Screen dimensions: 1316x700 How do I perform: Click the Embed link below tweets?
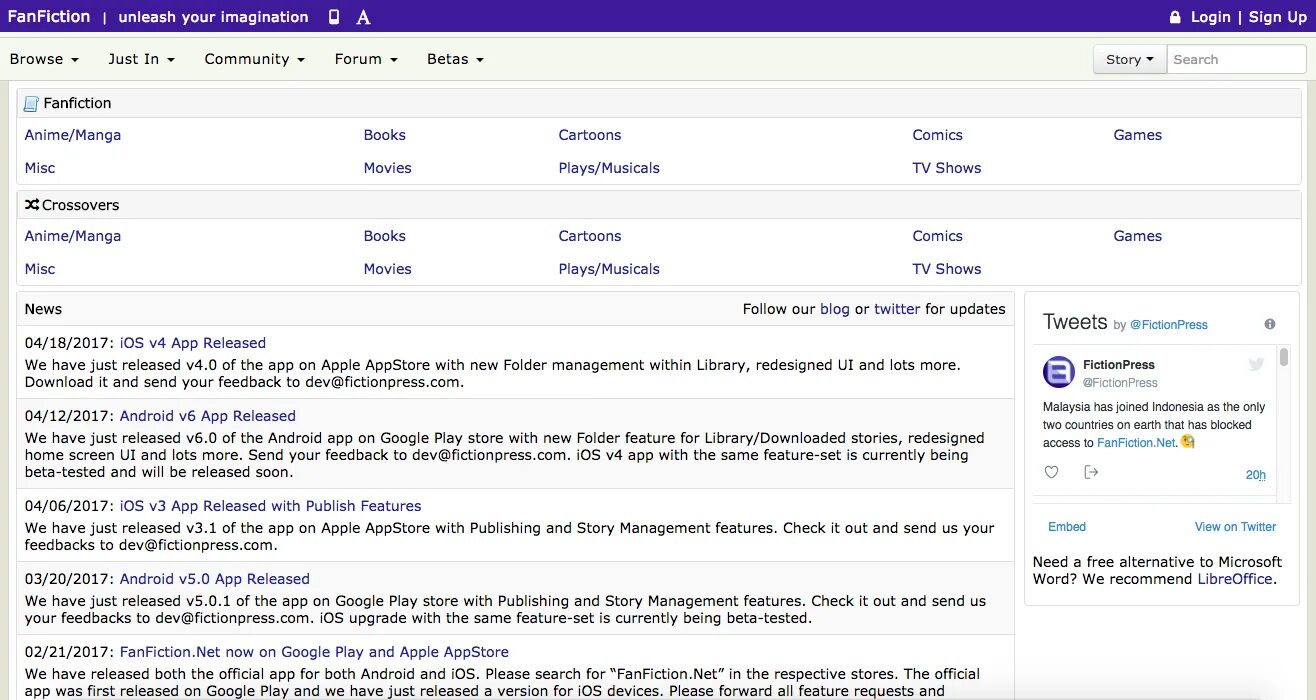tap(1067, 527)
